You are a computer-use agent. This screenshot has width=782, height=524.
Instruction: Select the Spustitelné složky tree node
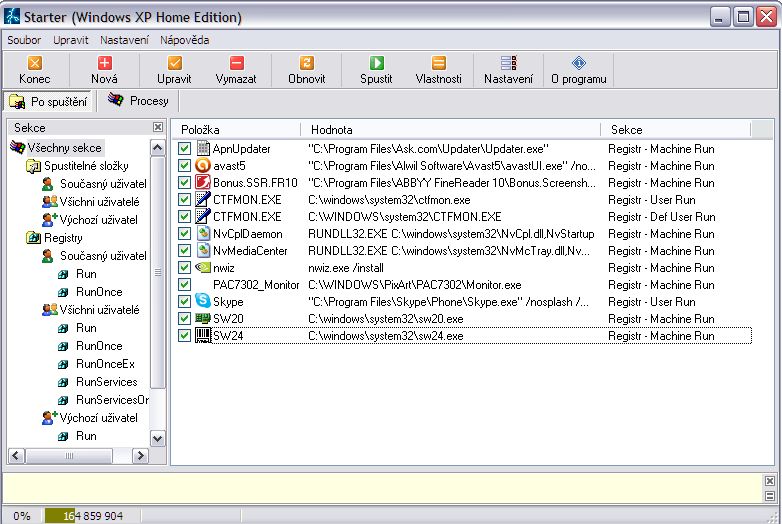click(x=86, y=166)
